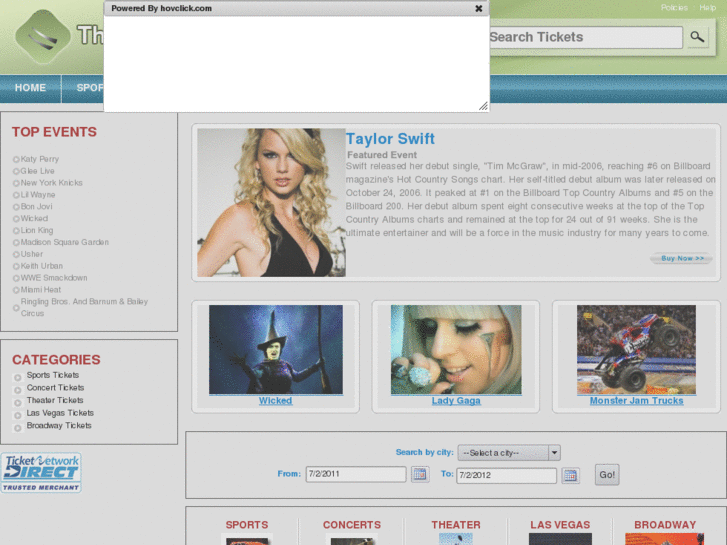Click the To date field 7/2/2012
The height and width of the screenshot is (545, 727).
click(x=506, y=475)
